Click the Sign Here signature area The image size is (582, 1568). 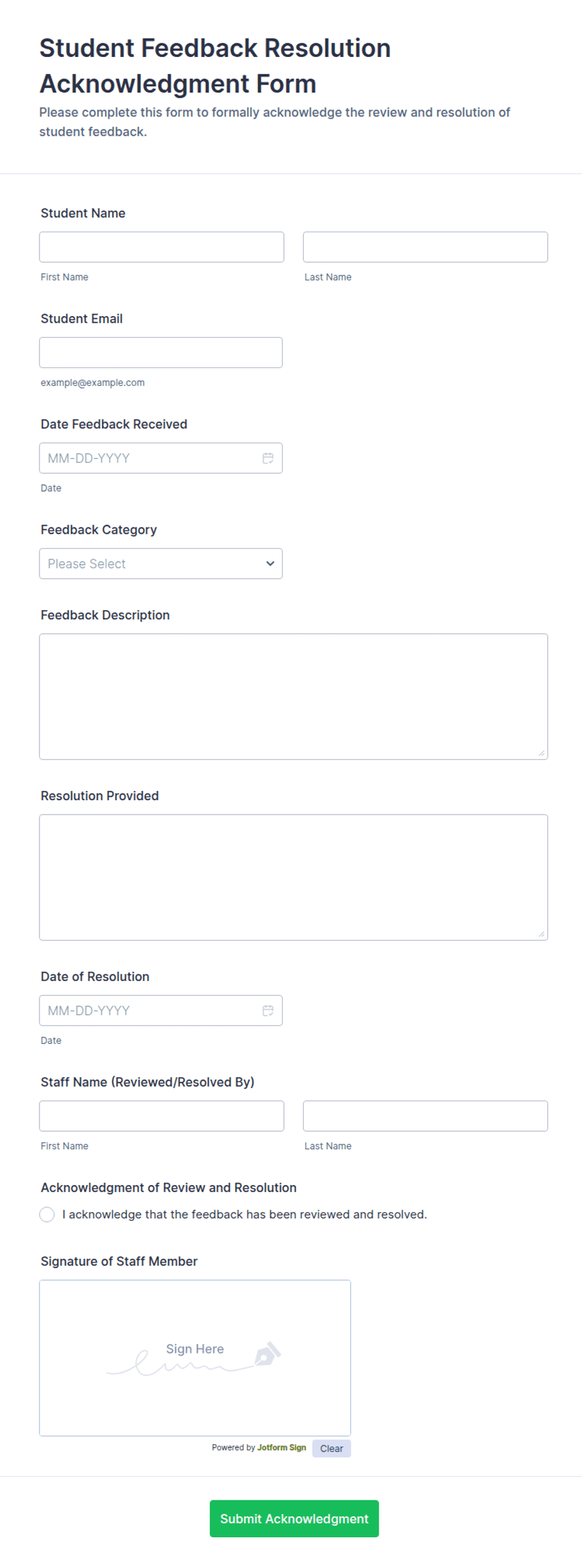click(x=195, y=1358)
